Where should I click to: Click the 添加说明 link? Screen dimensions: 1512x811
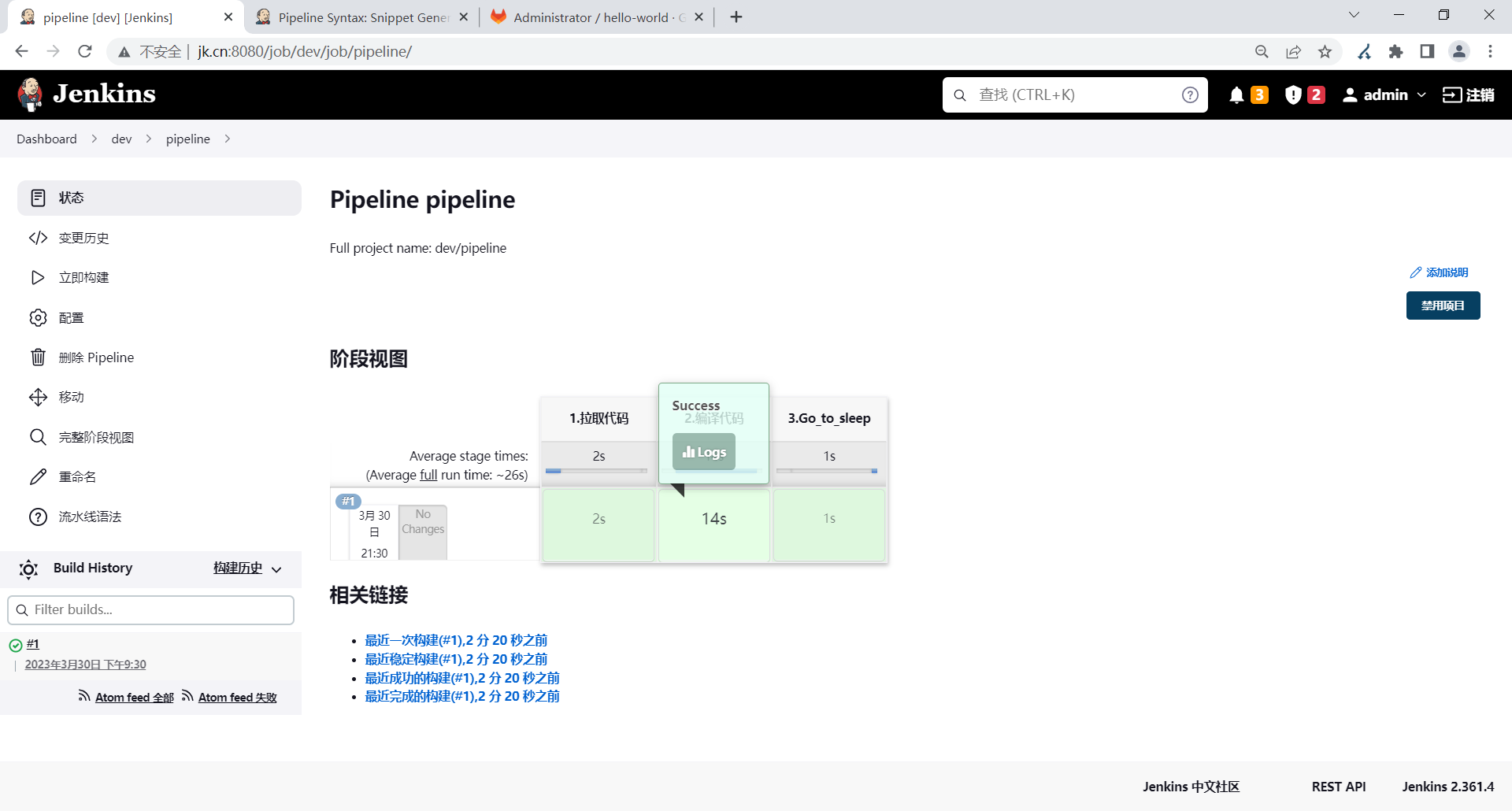1440,272
